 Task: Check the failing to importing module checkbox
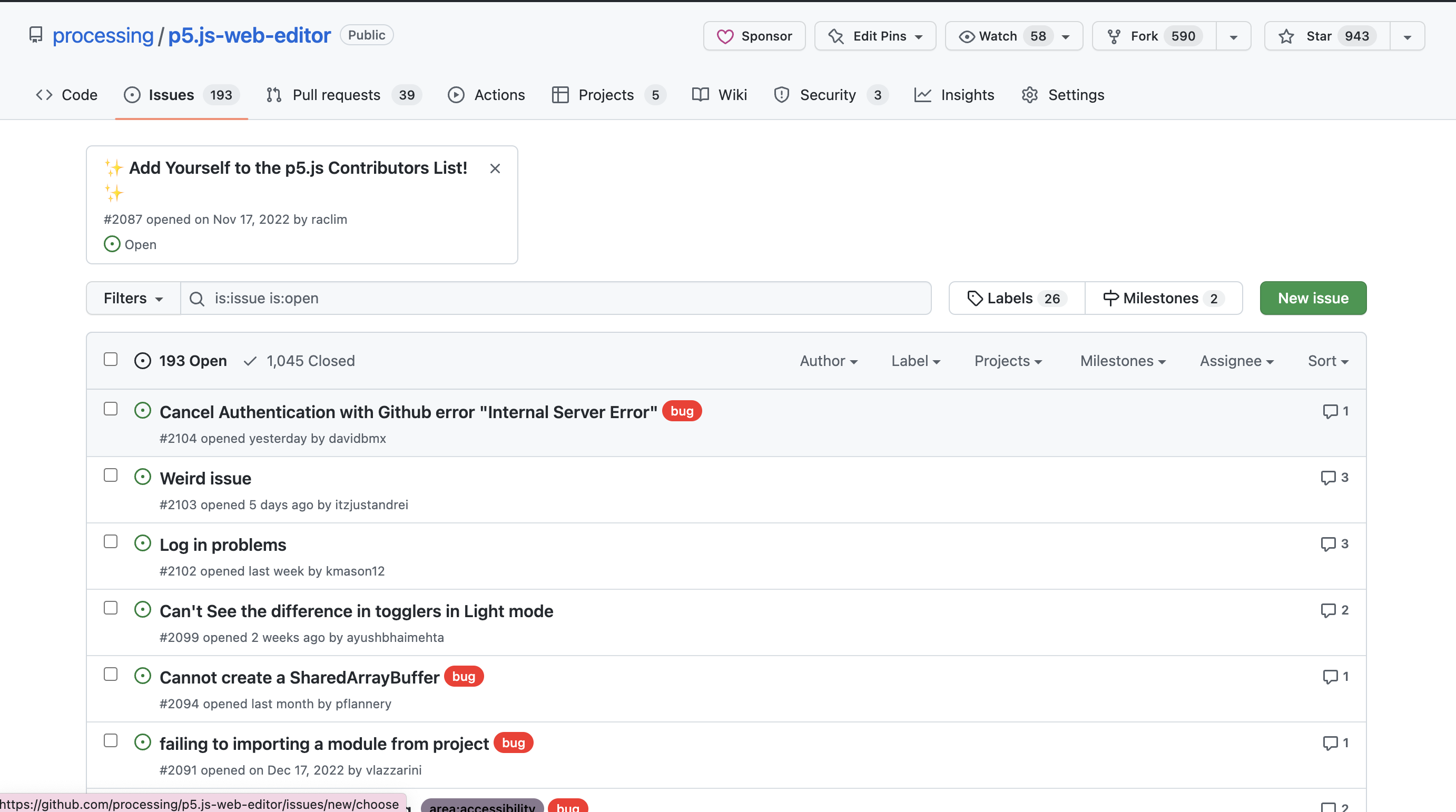tap(111, 740)
